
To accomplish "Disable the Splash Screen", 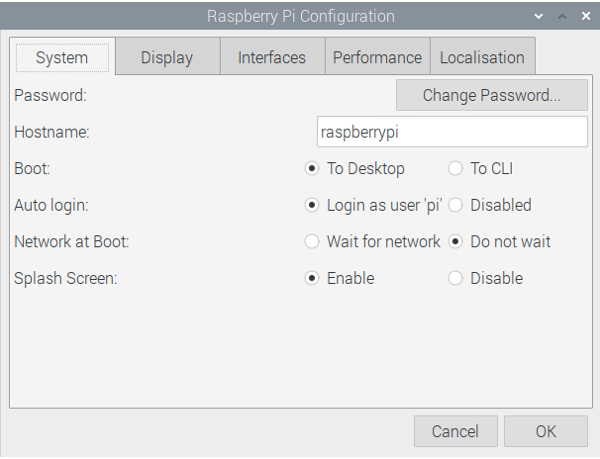I will pos(486,278).
